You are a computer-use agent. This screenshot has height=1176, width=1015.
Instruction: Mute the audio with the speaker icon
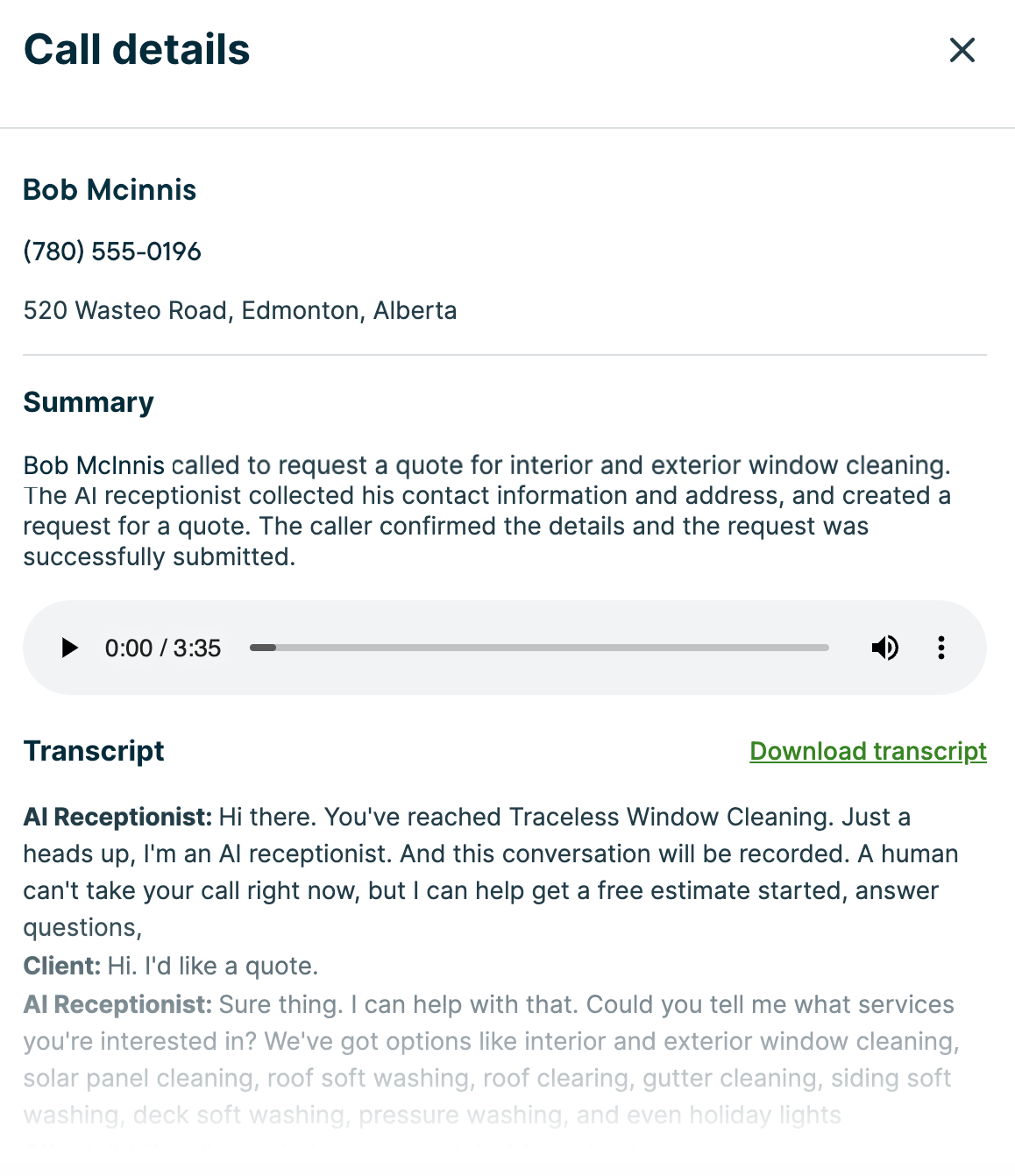point(884,648)
